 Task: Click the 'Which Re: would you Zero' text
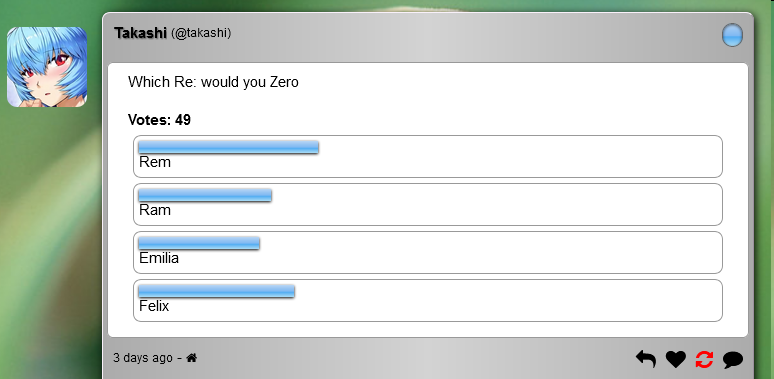click(x=213, y=82)
